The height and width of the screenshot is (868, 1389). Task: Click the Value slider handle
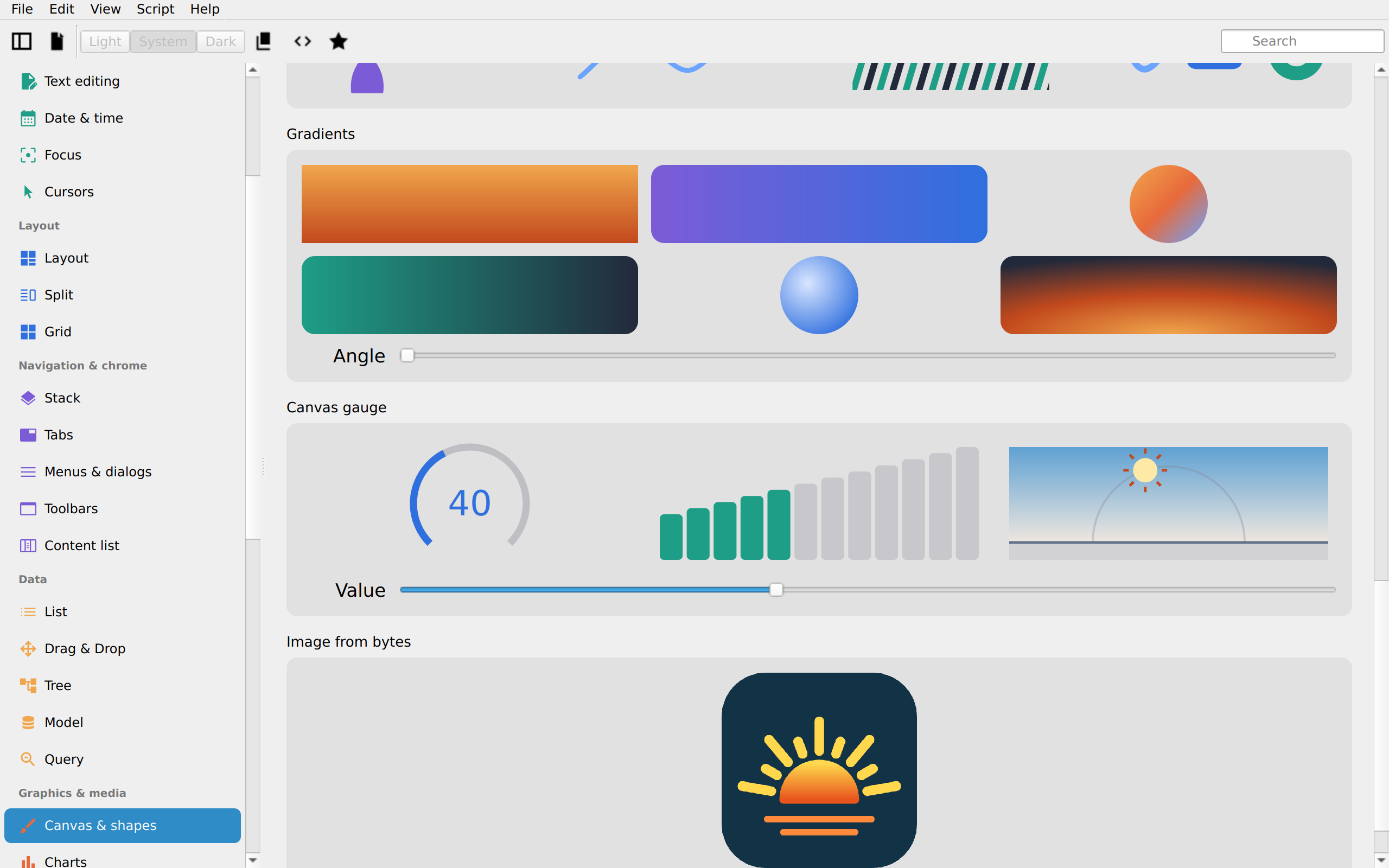(776, 590)
